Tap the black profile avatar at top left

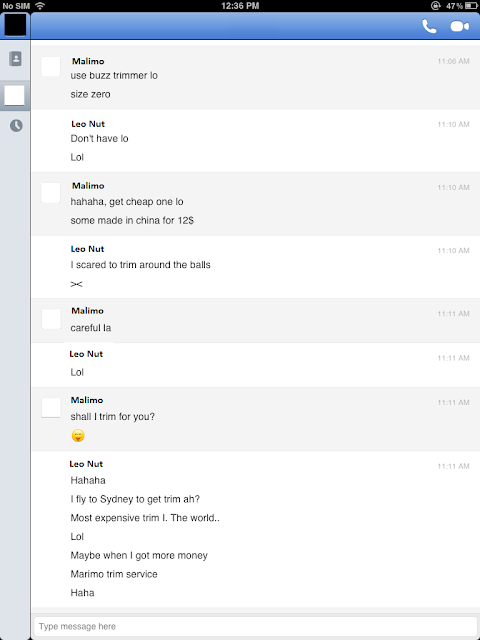15,25
